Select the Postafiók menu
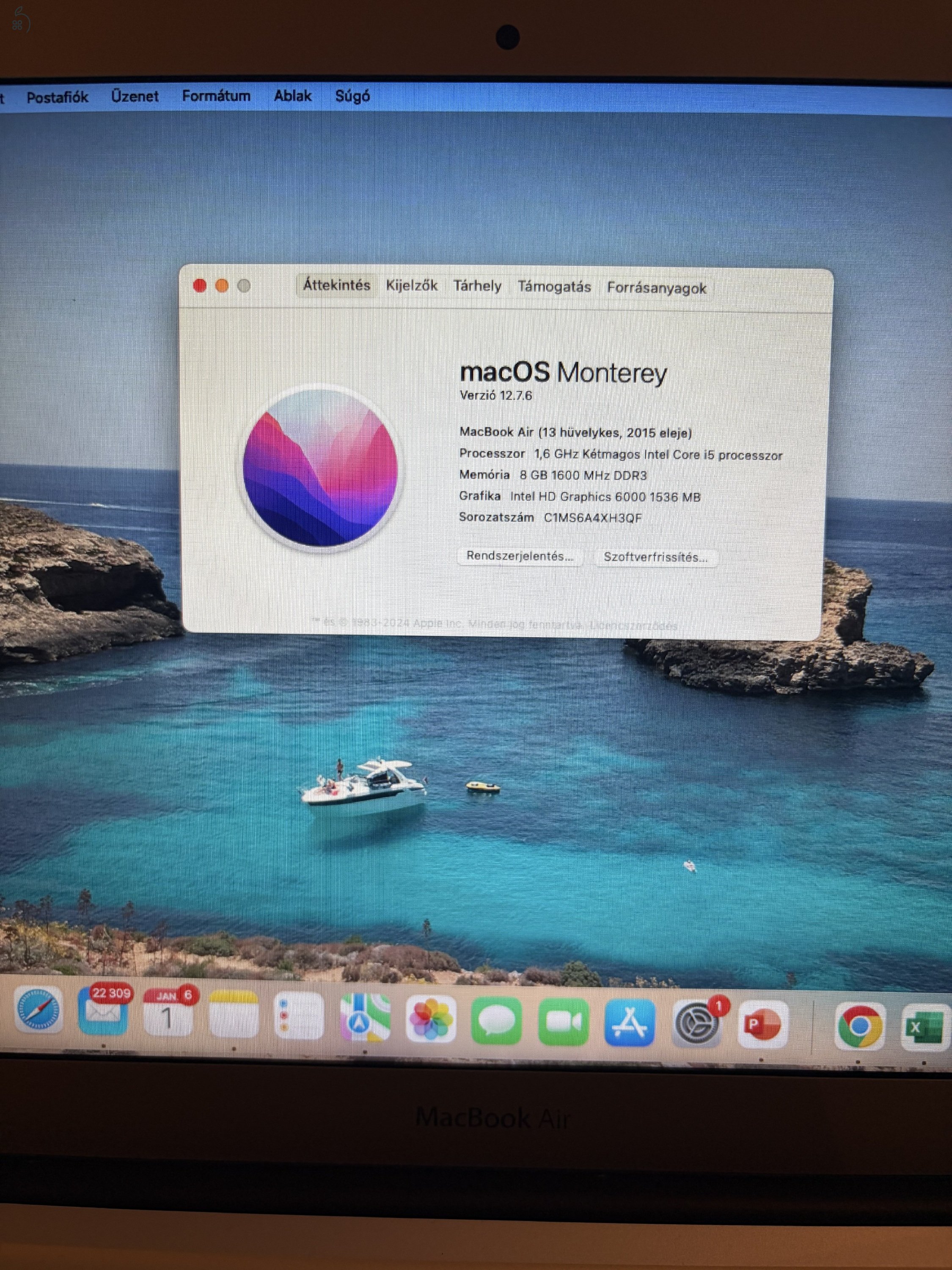The width and height of the screenshot is (952, 1270). coord(58,97)
